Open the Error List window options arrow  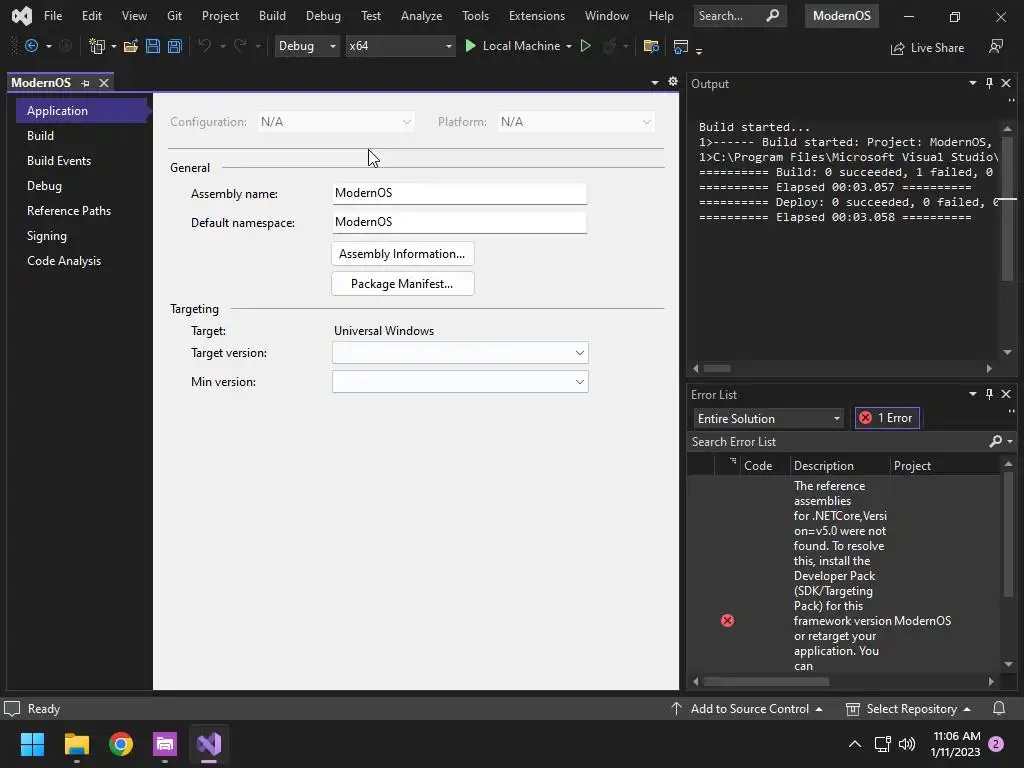click(973, 394)
